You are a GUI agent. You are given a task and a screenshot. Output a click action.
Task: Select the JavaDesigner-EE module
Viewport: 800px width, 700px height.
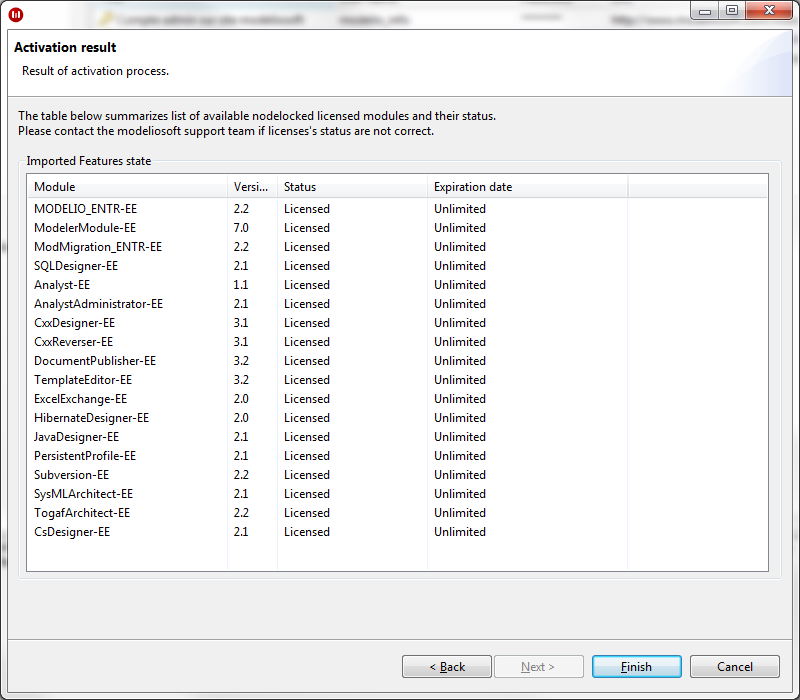tap(76, 437)
